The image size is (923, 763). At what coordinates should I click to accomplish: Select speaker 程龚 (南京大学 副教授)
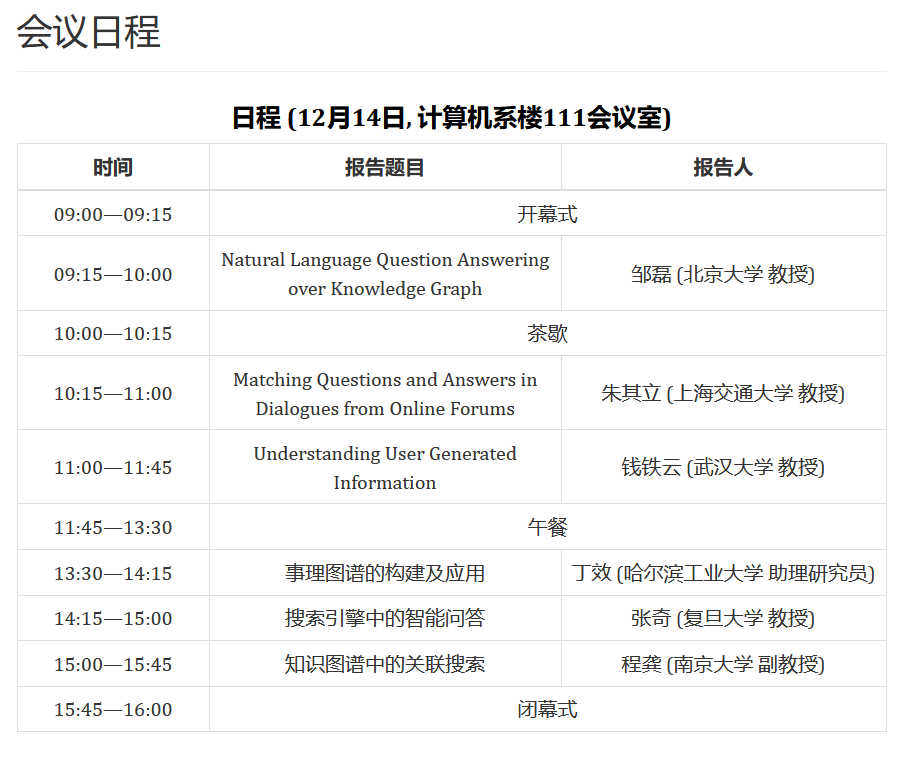723,665
